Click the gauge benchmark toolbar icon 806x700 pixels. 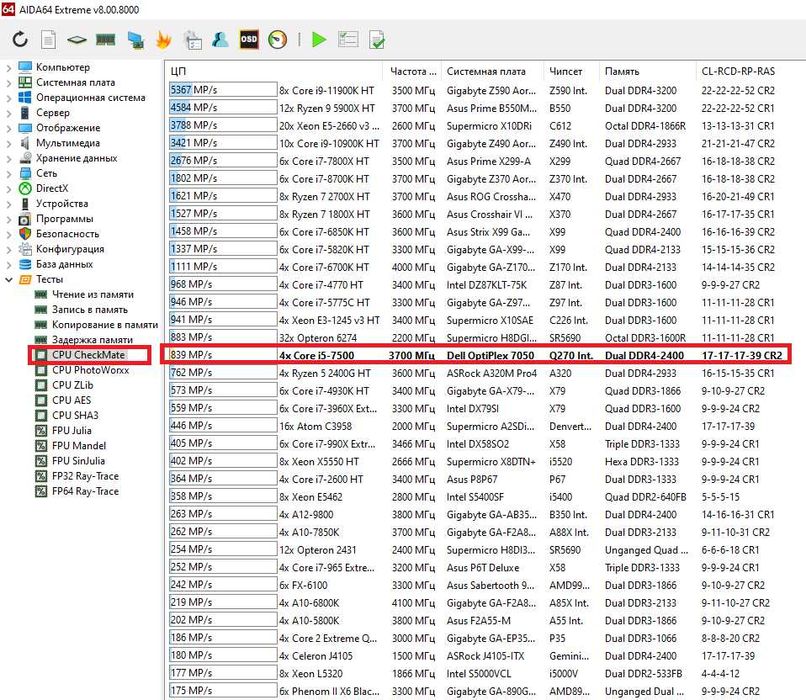(278, 40)
